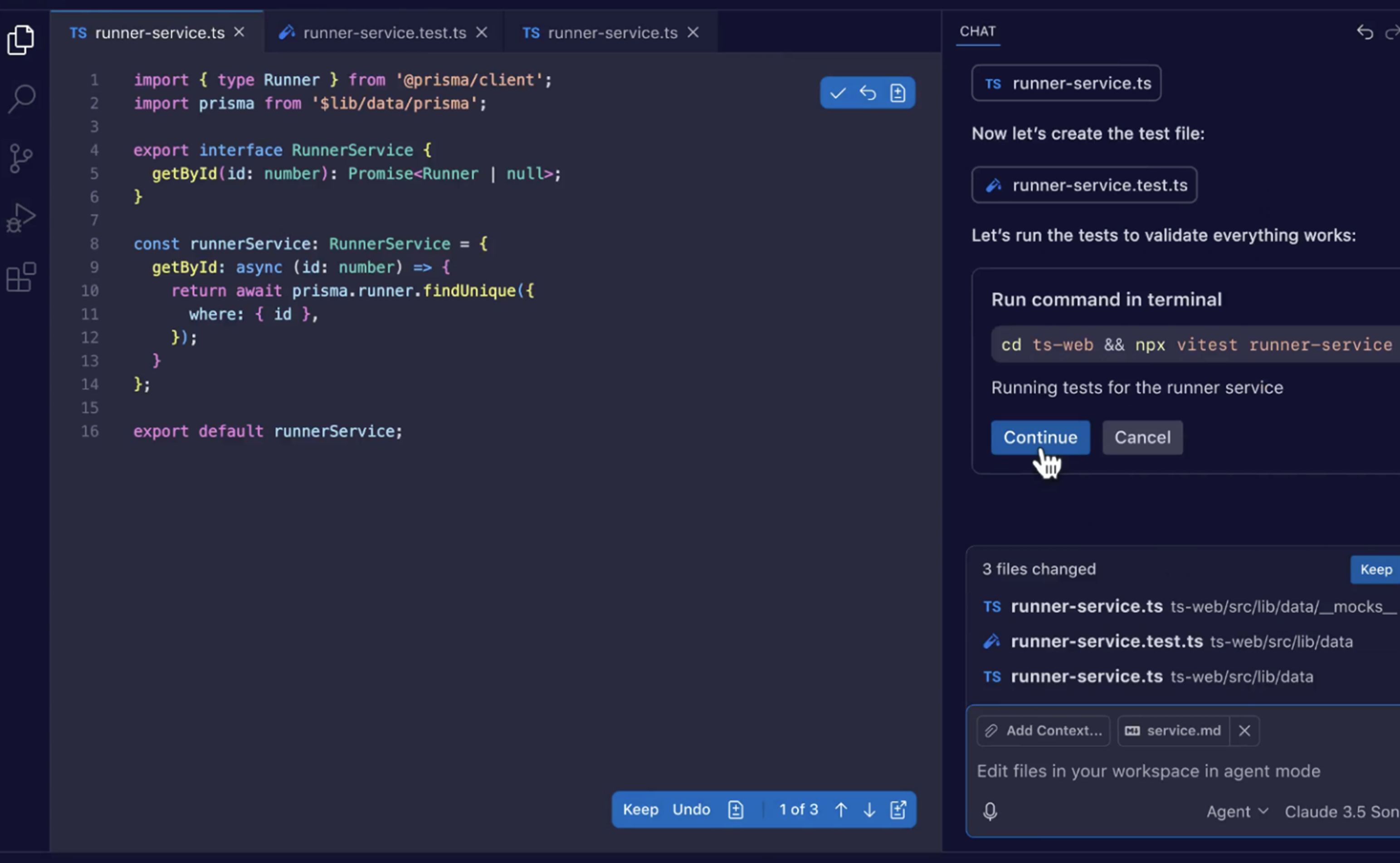Screen dimensions: 1400x863
Task: Toggle the voice input microphone
Action: [x=990, y=812]
